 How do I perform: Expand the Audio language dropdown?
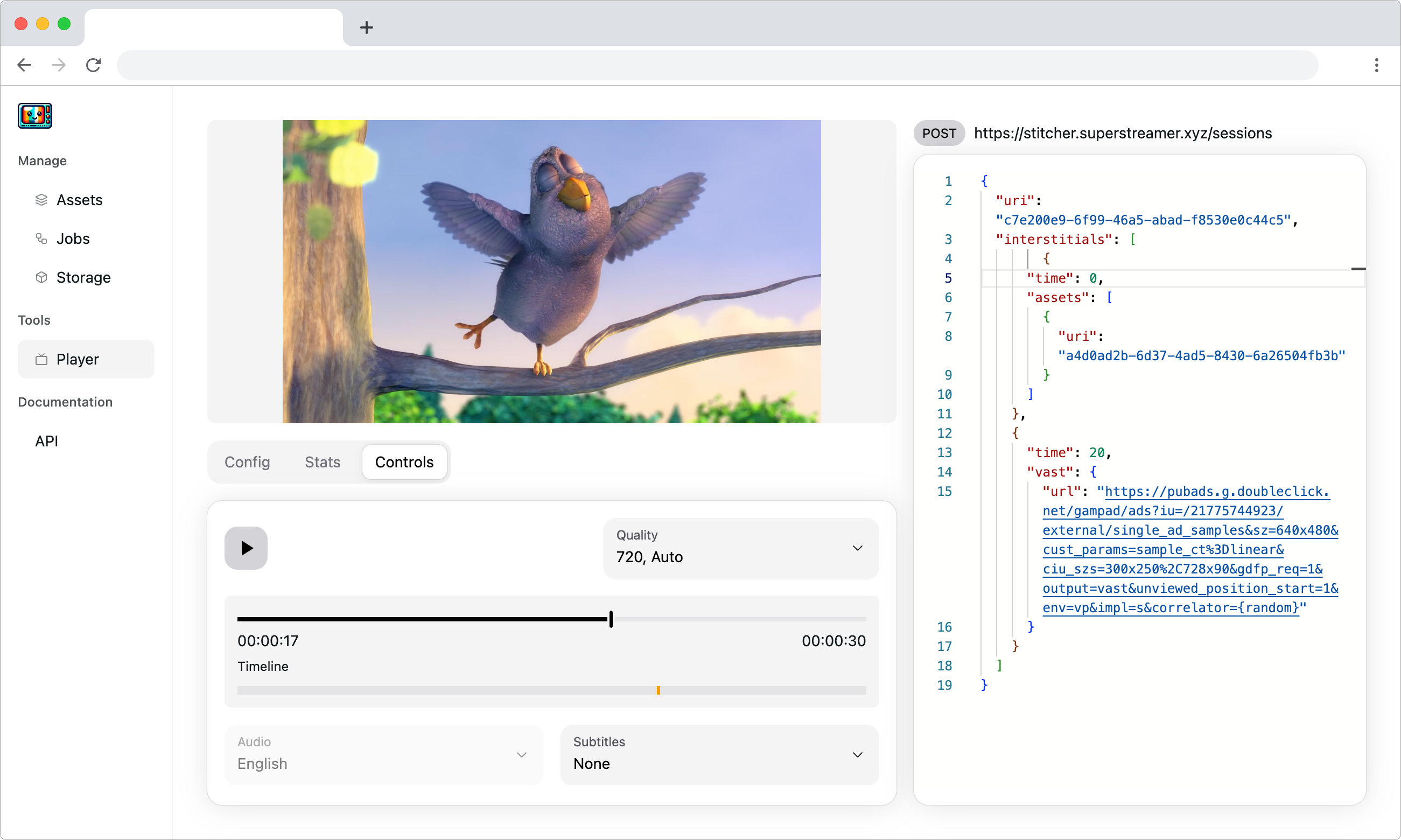point(383,754)
